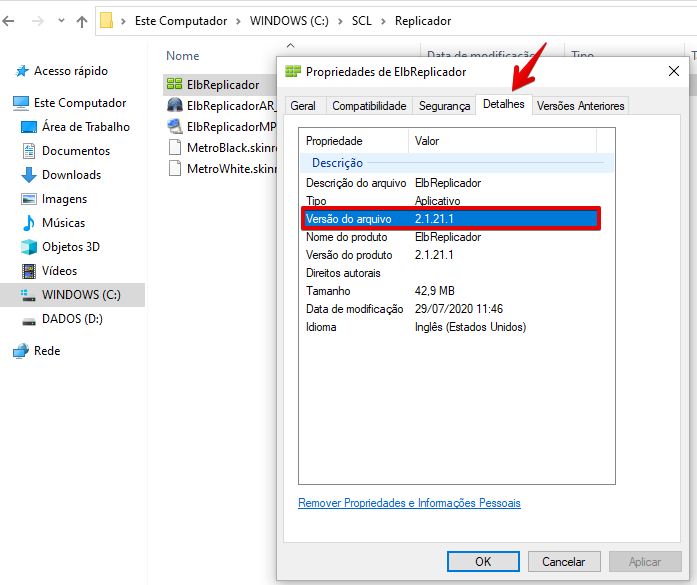Click the Downloads blue arrow icon

(29, 175)
